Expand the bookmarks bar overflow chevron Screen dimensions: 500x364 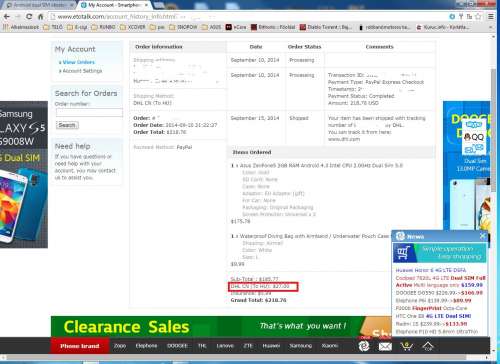(490, 27)
